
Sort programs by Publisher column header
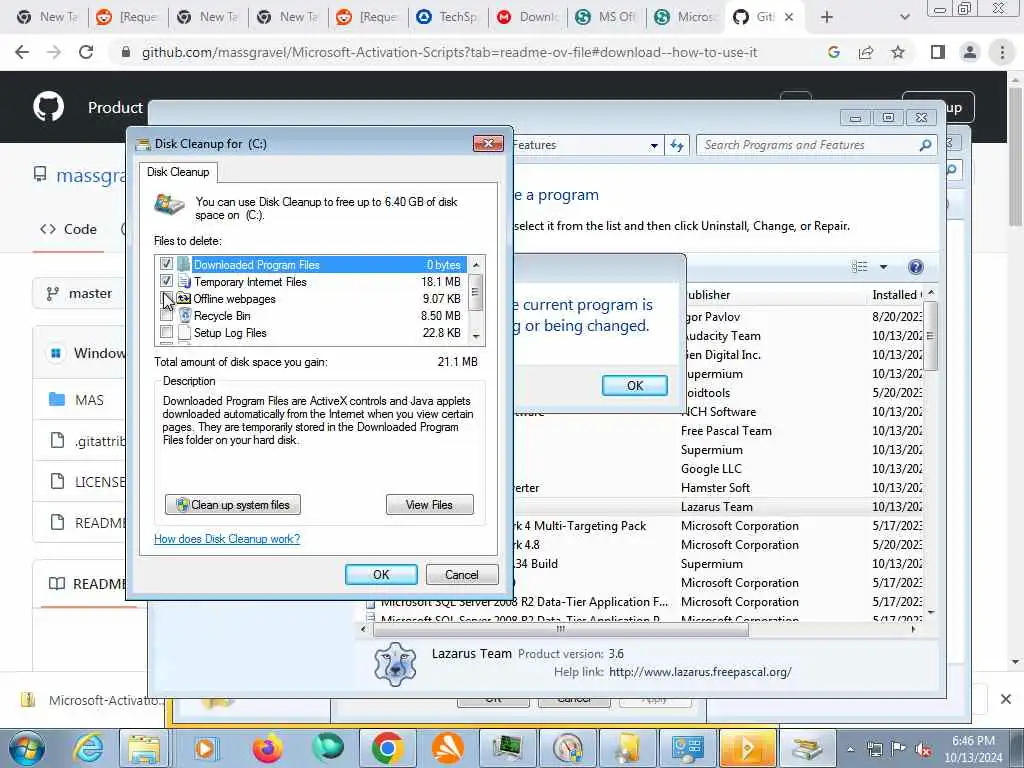773,295
